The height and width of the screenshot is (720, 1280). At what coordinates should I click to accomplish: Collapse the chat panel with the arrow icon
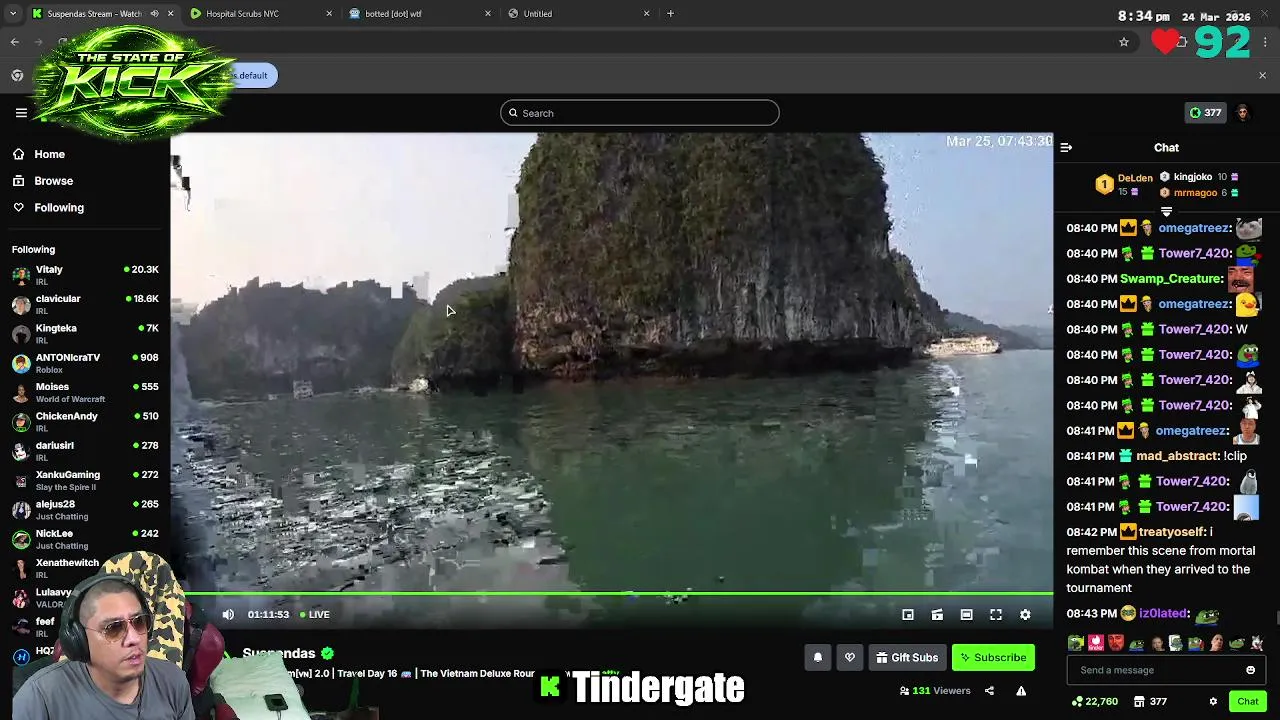(1066, 148)
